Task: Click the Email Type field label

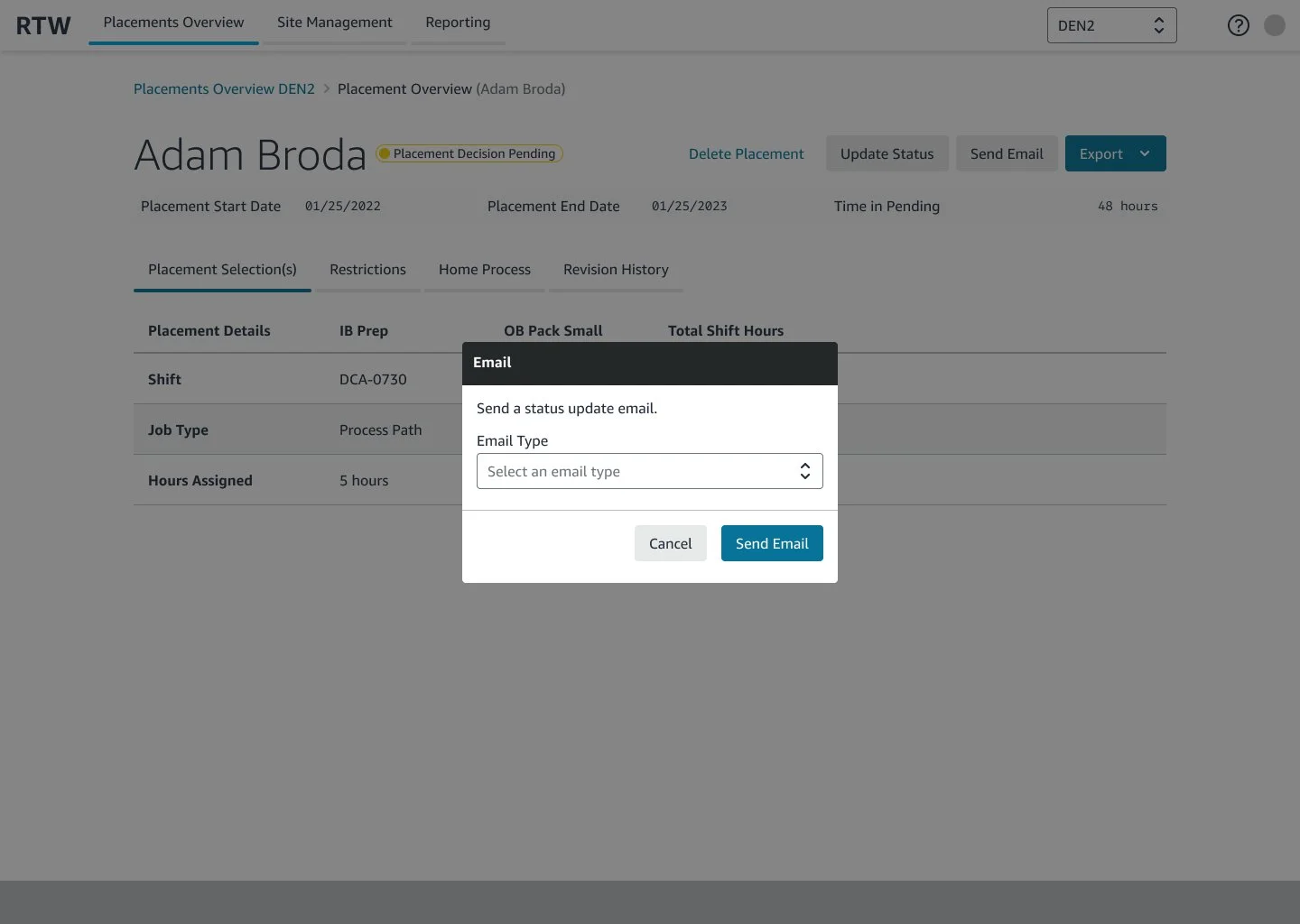Action: pos(512,441)
